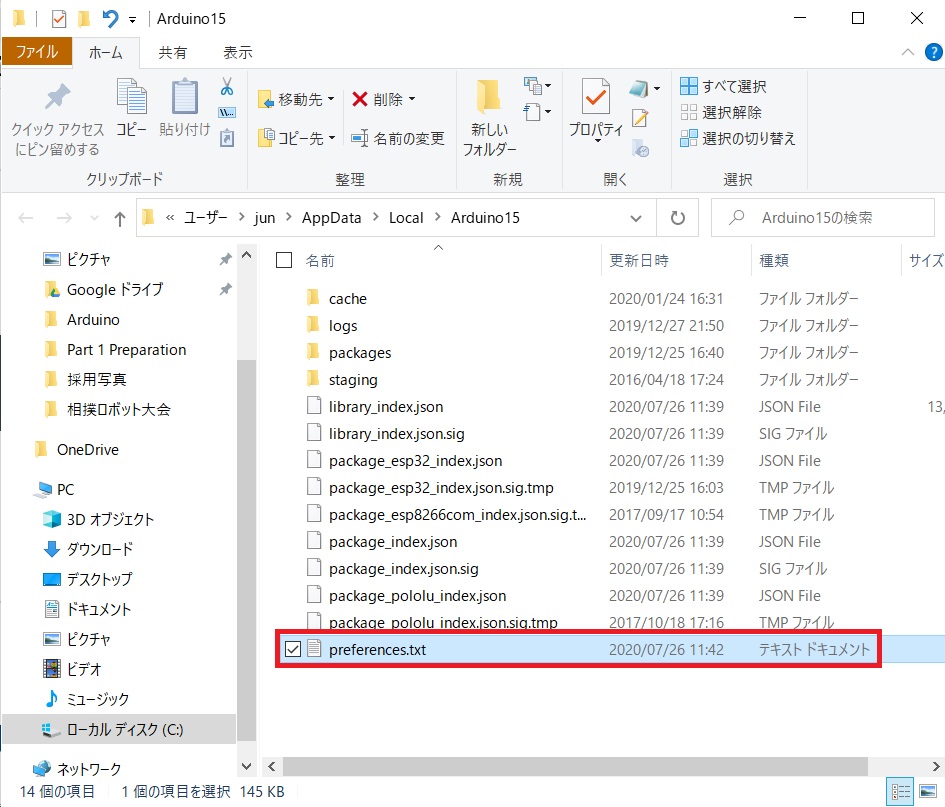
Task: Pin folder to Quick Access
Action: (x=57, y=116)
